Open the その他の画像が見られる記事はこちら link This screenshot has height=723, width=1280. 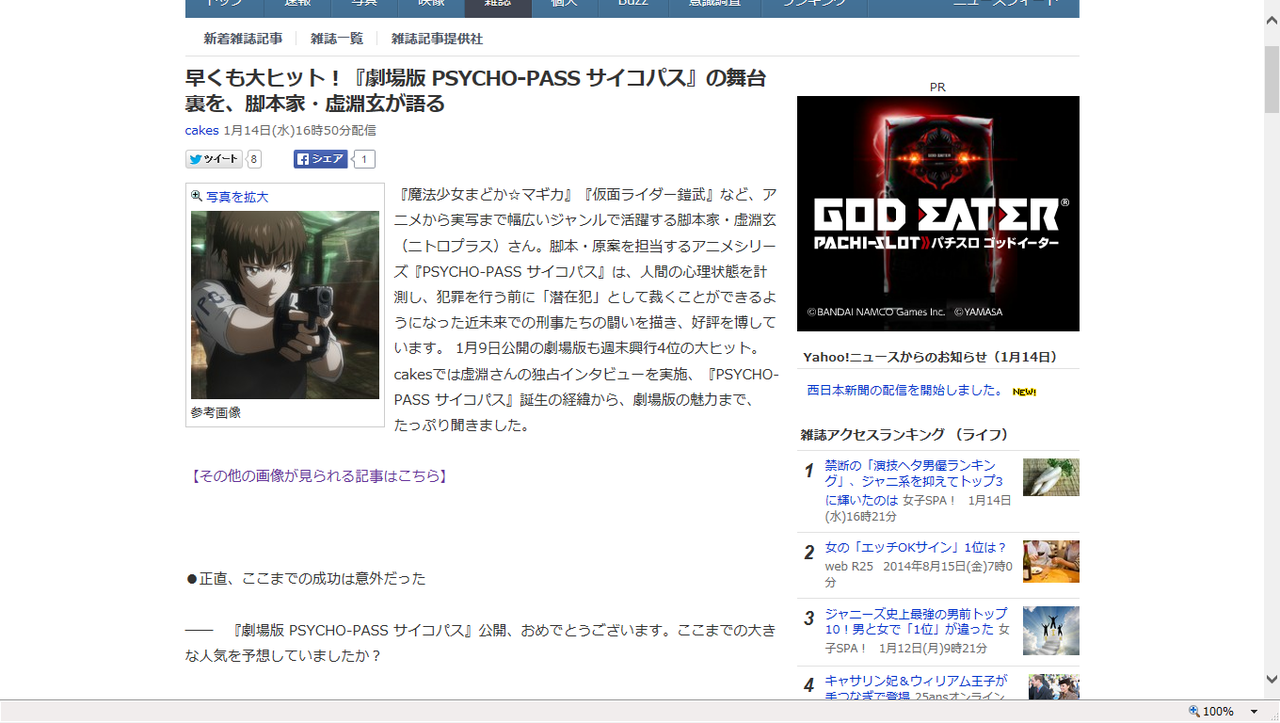pos(318,476)
